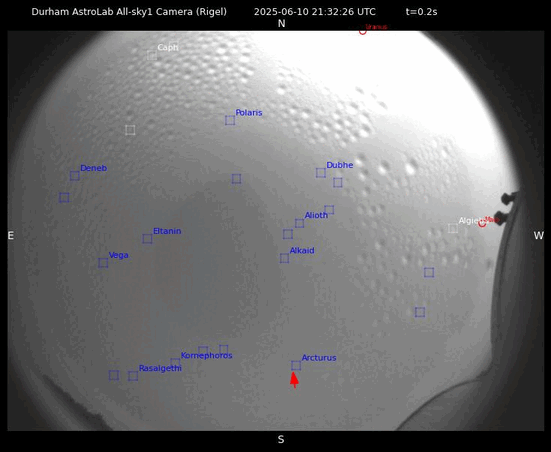Click the Arcturus star marker box
Image resolution: width=551 pixels, height=452 pixels.
296,366
